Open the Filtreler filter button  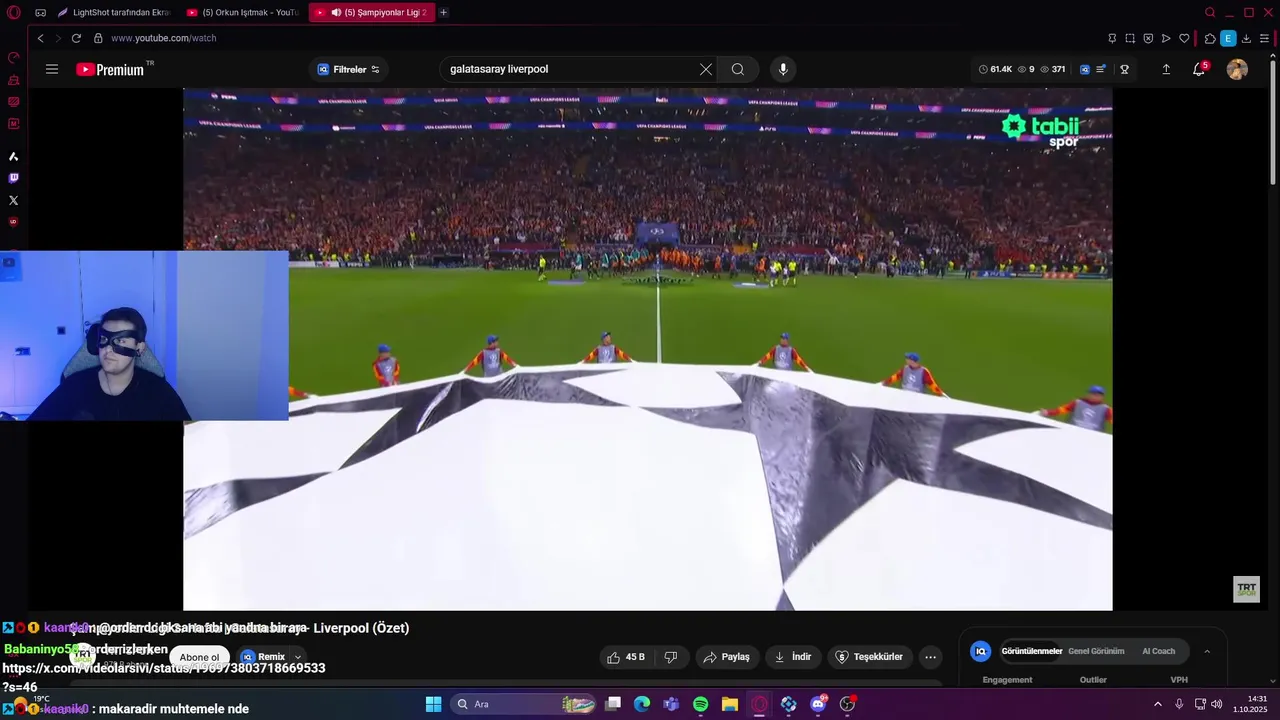pos(349,69)
